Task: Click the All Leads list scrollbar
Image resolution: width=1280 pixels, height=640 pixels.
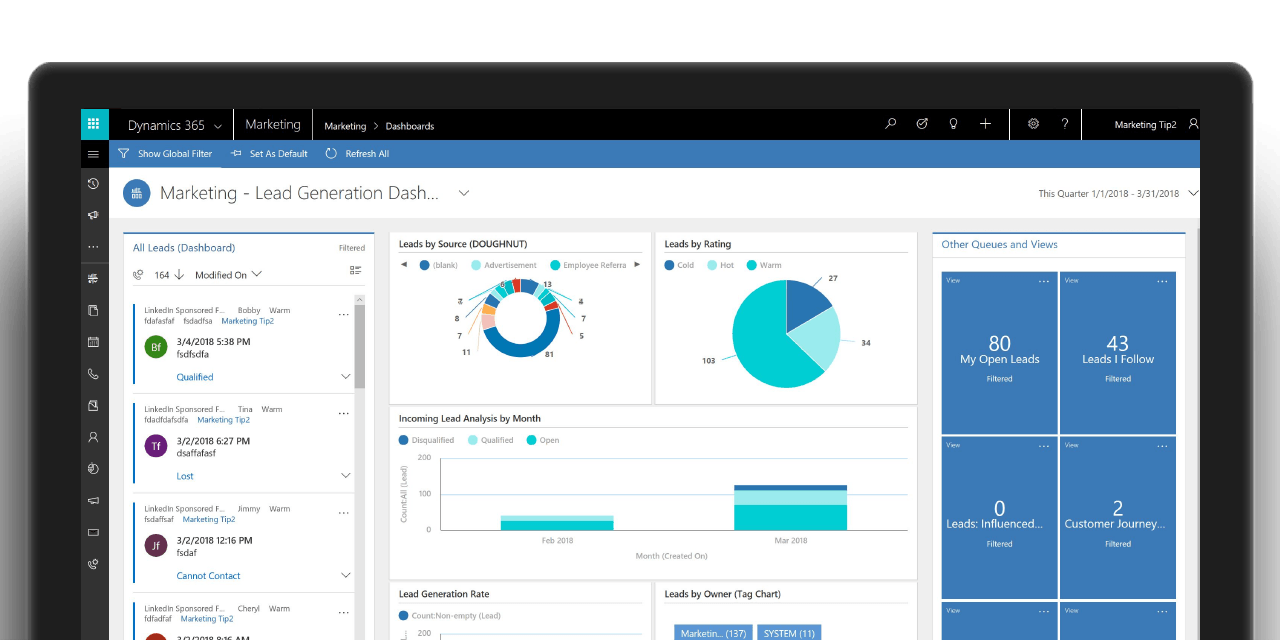Action: [360, 345]
